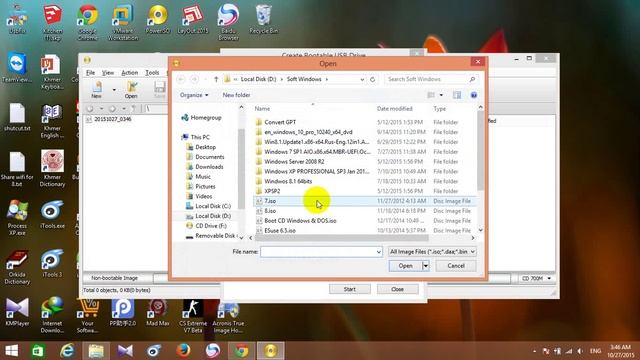Select 20151027_0346 item in PowerISO tree

point(109,119)
